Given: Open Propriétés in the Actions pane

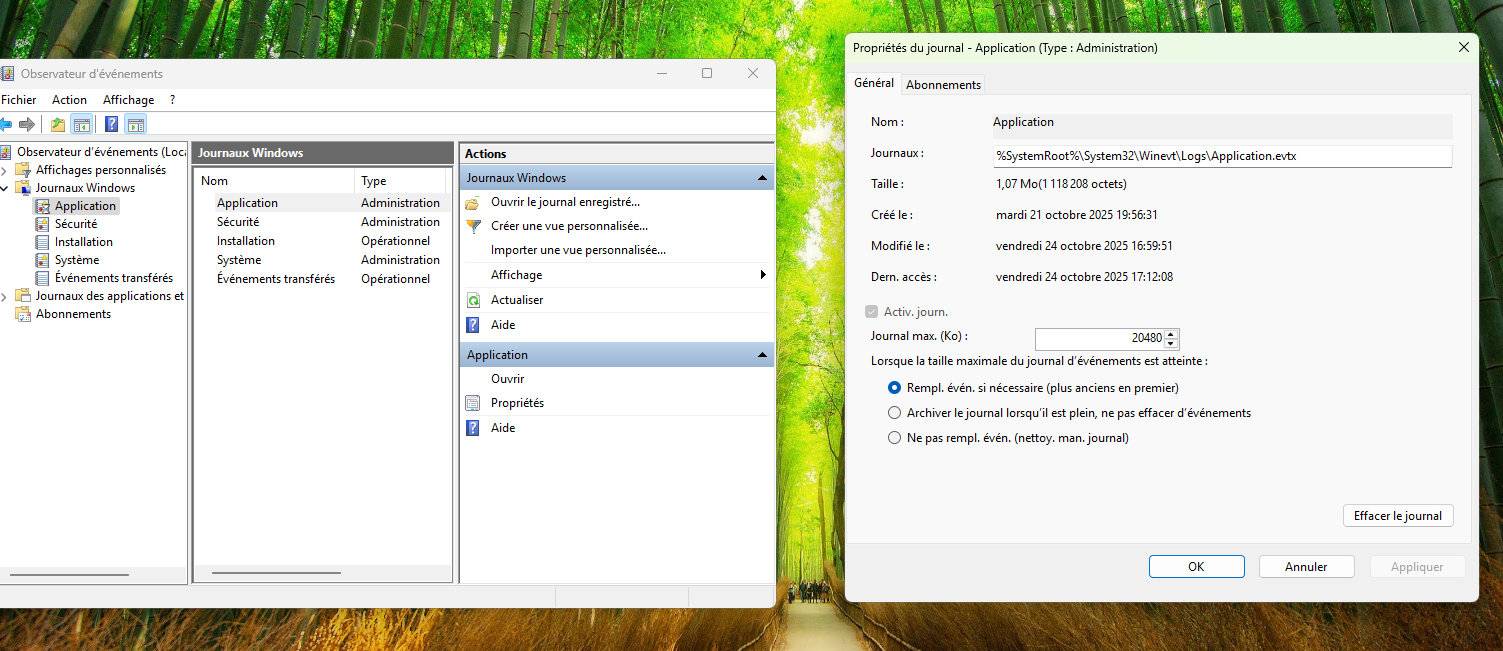Looking at the screenshot, I should point(517,403).
